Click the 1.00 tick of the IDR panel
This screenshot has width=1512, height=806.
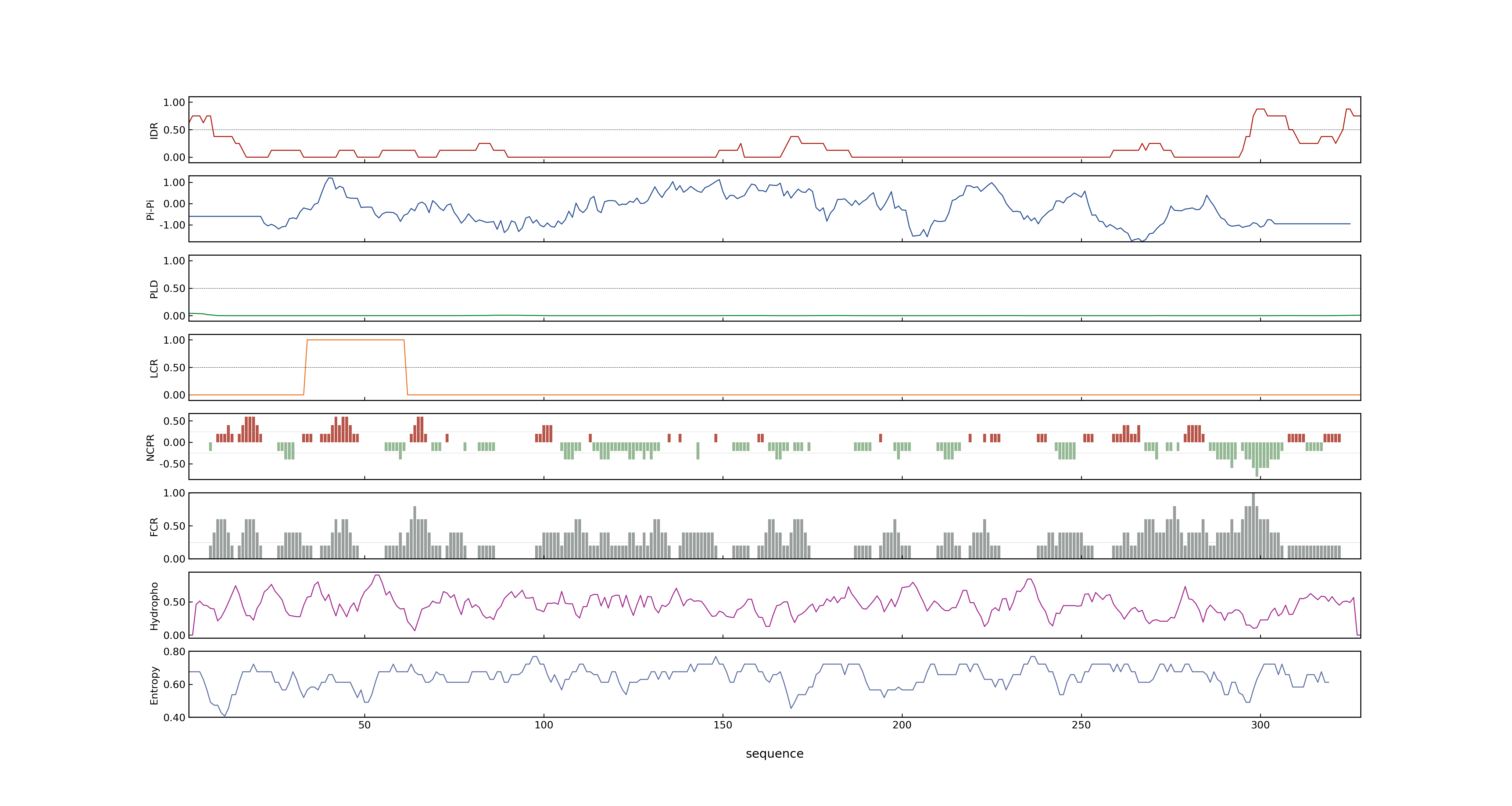(x=174, y=103)
